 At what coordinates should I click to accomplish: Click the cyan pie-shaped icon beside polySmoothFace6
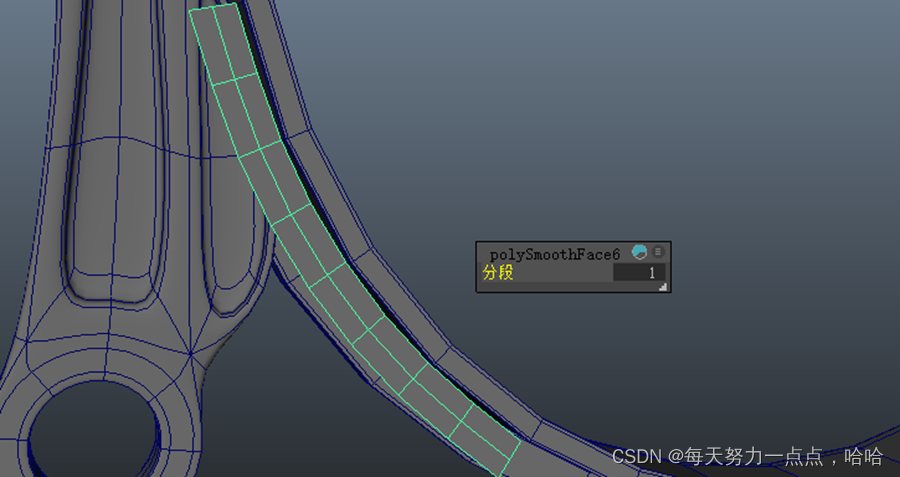[639, 252]
